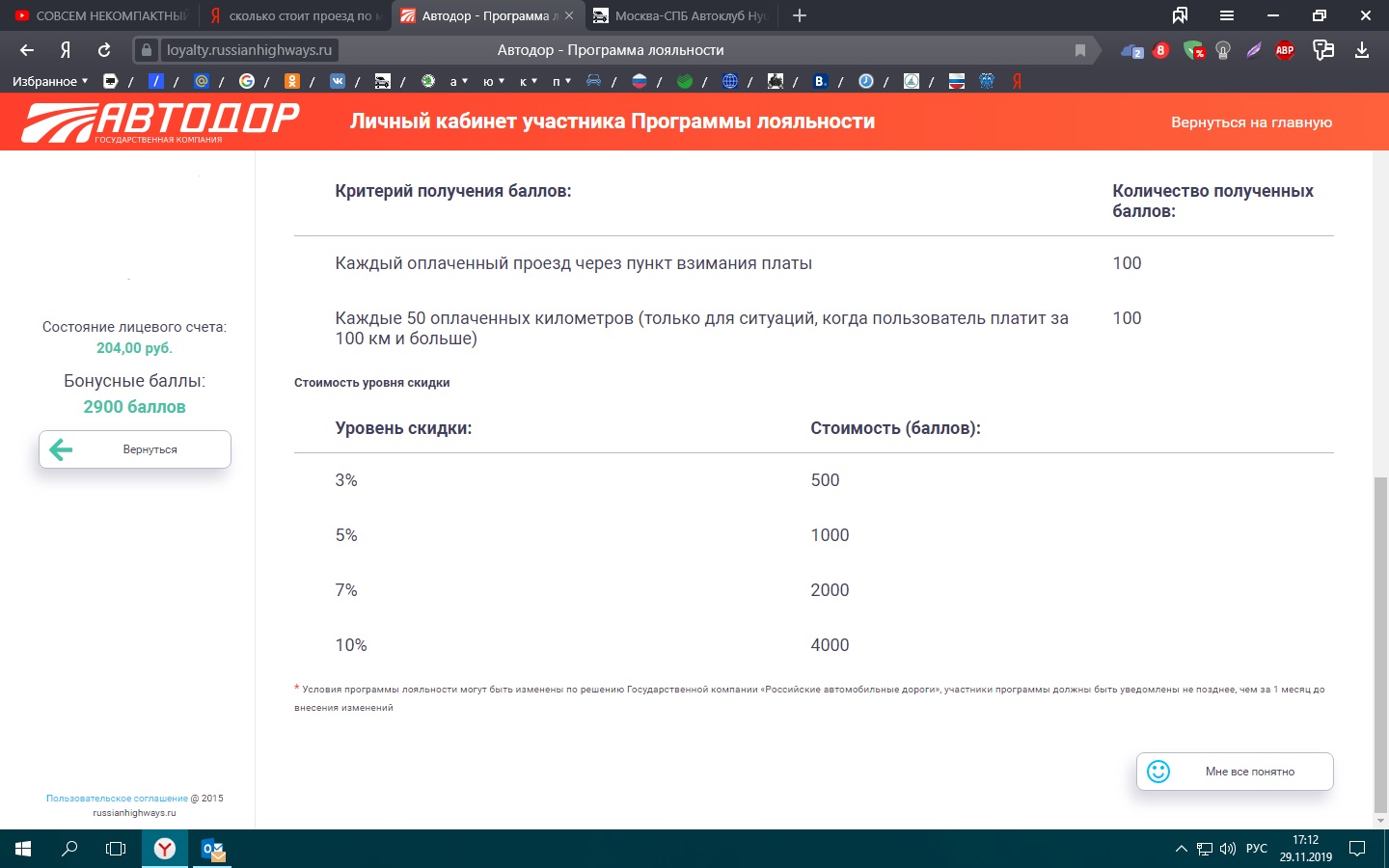The height and width of the screenshot is (868, 1389).
Task: Close the 'Автодор - Программа' tab
Action: pyautogui.click(x=569, y=15)
